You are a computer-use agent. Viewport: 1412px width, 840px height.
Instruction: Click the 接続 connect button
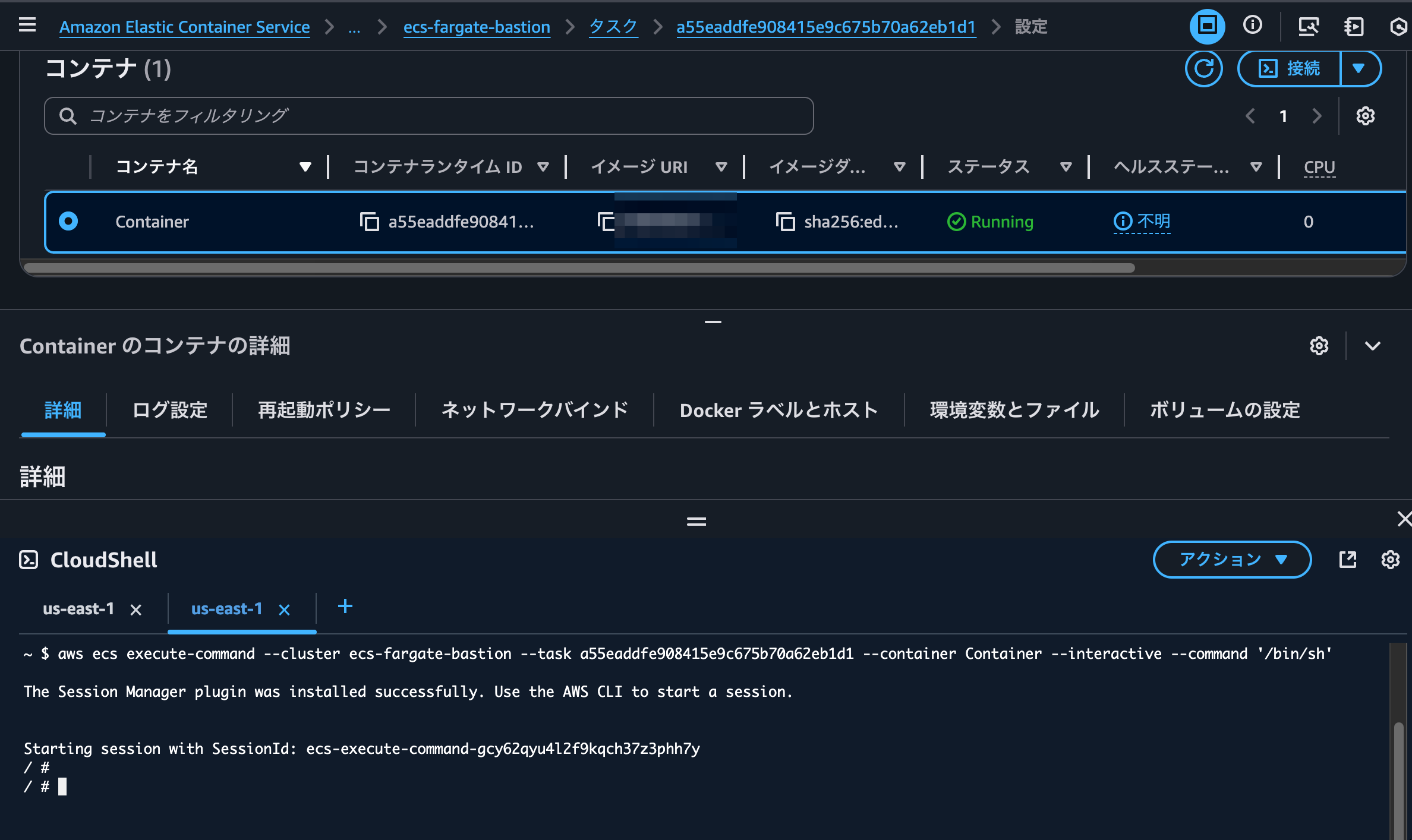click(x=1289, y=68)
